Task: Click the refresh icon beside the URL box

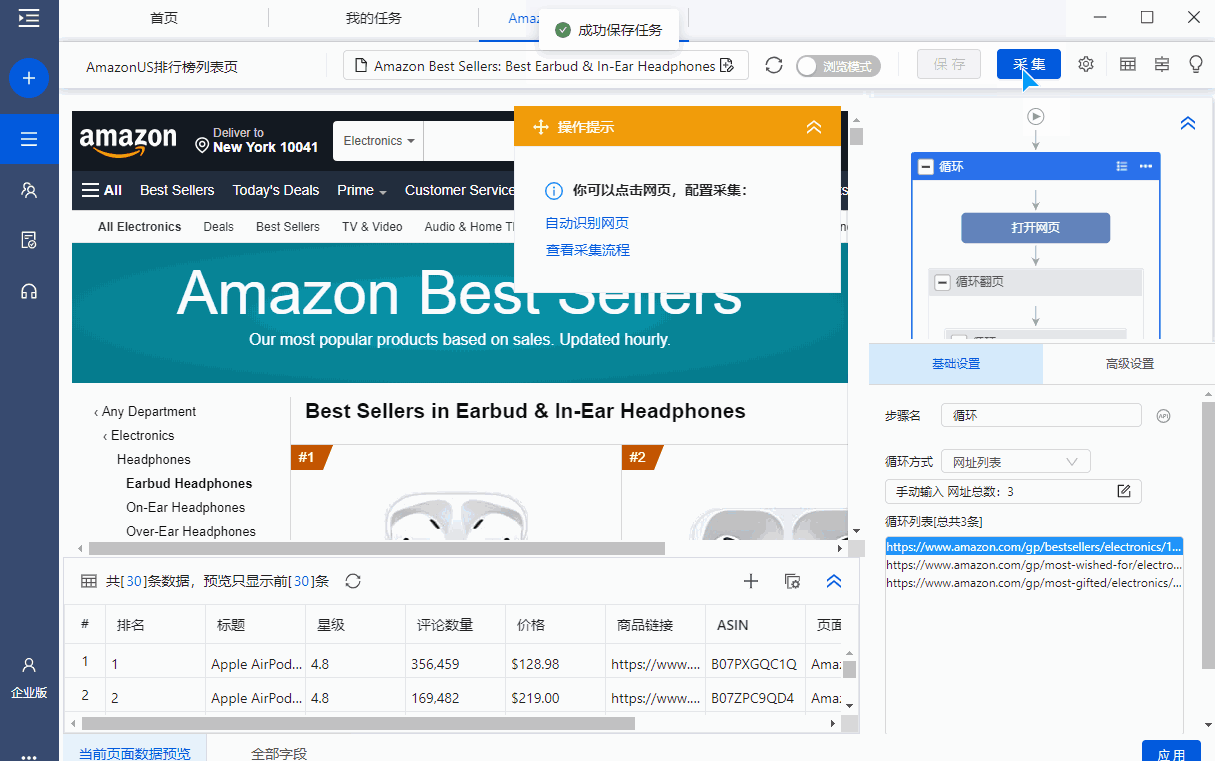Action: tap(773, 65)
